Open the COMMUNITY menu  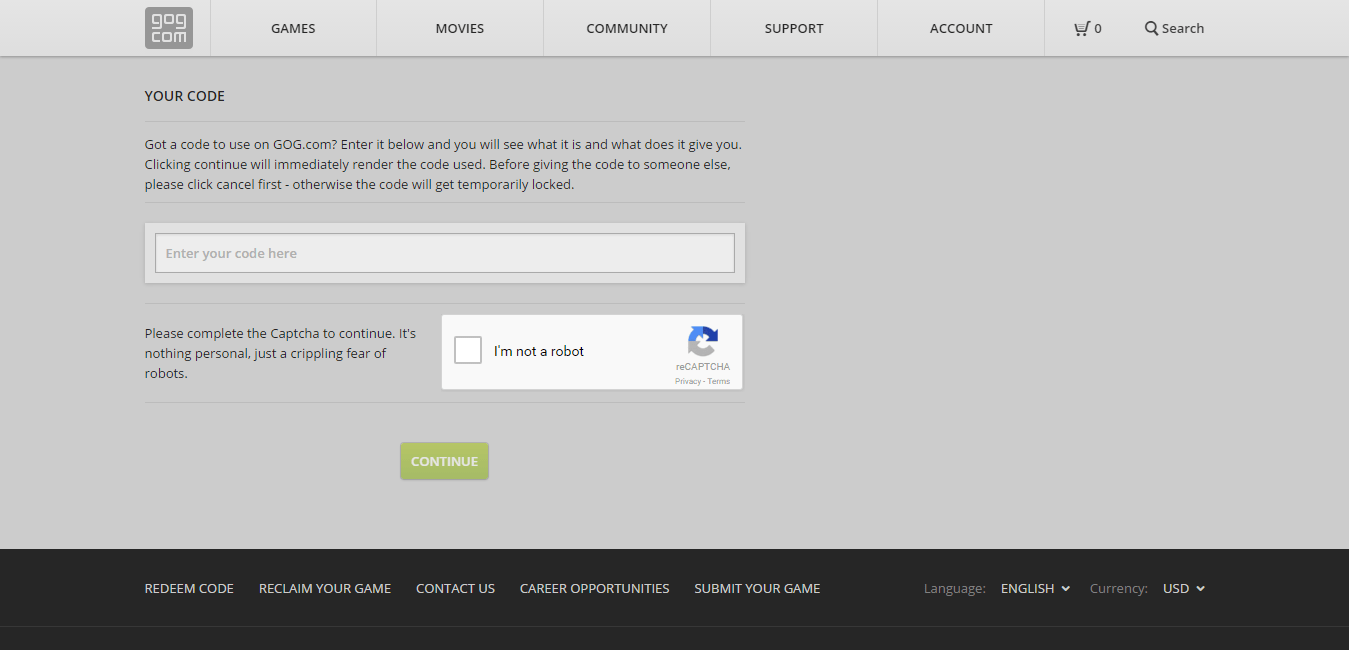click(x=627, y=28)
